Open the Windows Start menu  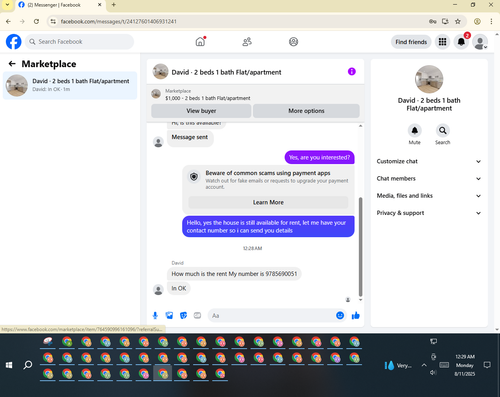(9, 365)
